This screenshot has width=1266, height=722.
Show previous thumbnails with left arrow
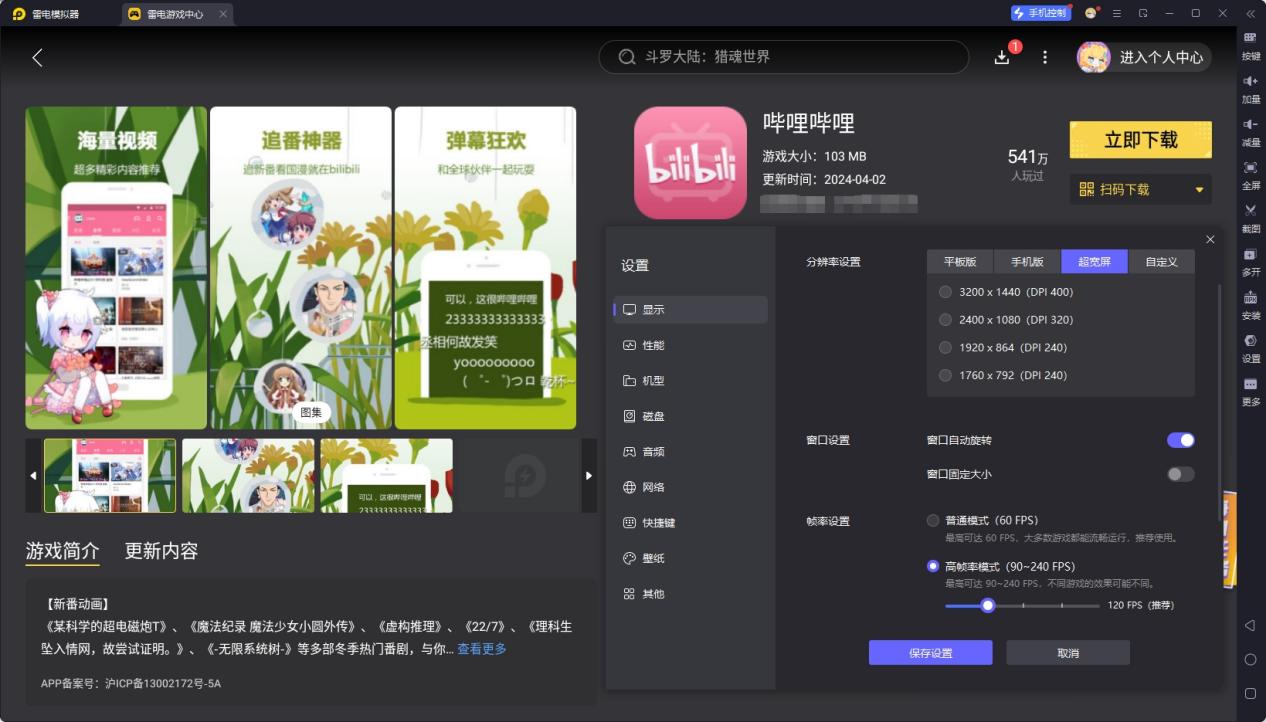pyautogui.click(x=33, y=475)
